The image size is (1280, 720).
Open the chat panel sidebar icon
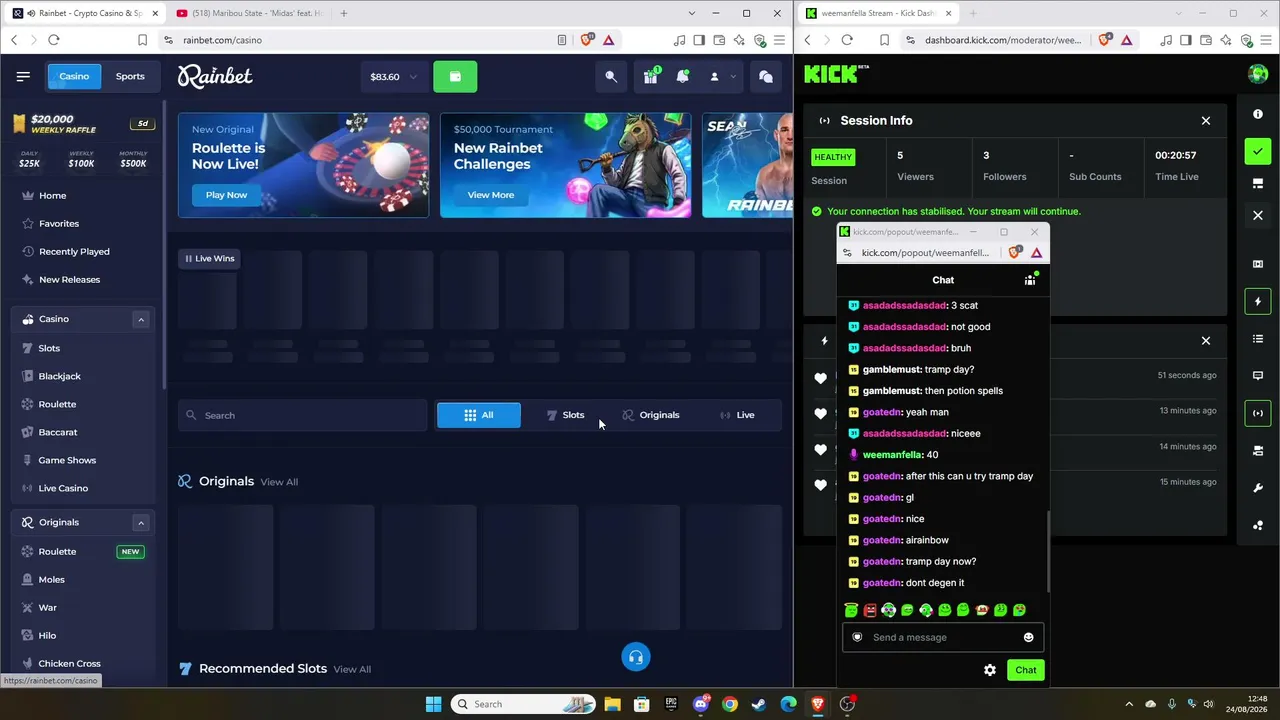tap(1258, 376)
